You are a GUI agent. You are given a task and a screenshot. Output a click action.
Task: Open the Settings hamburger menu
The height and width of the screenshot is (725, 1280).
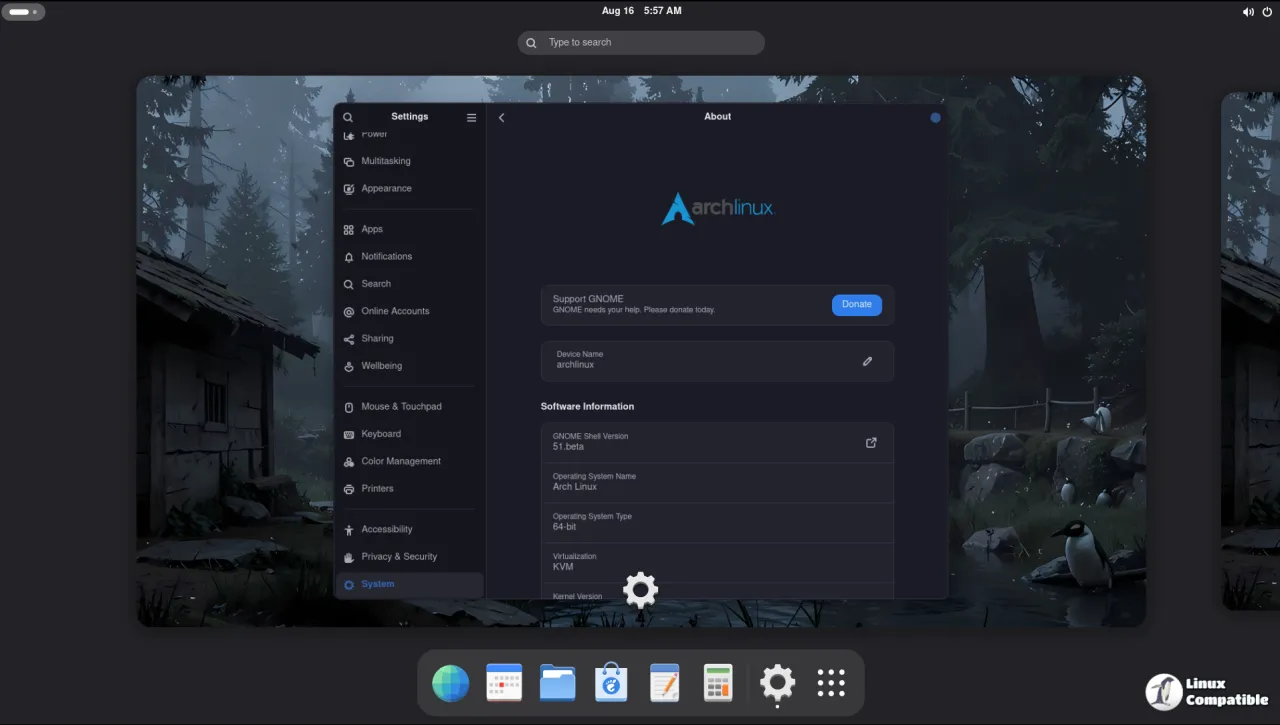tap(472, 117)
